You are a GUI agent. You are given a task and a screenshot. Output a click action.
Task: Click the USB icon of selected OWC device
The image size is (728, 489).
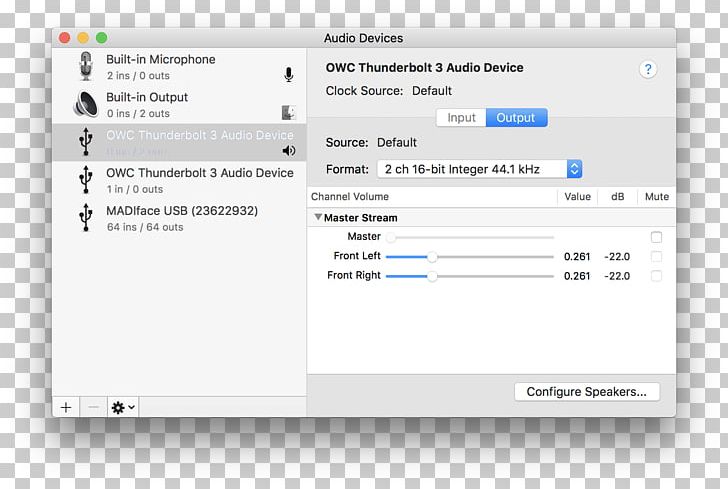[x=86, y=141]
